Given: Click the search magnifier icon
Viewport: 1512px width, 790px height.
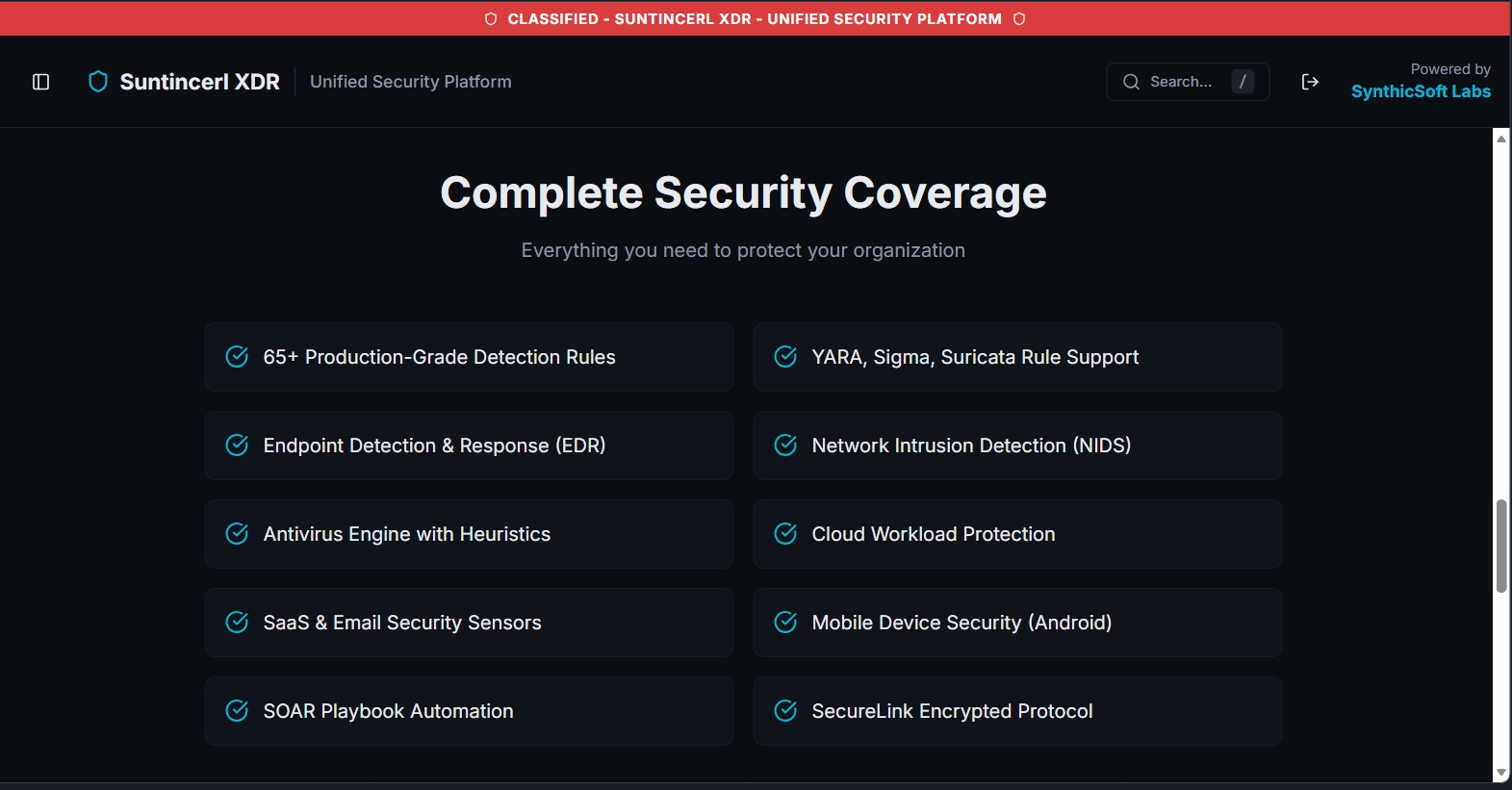Looking at the screenshot, I should (x=1131, y=82).
